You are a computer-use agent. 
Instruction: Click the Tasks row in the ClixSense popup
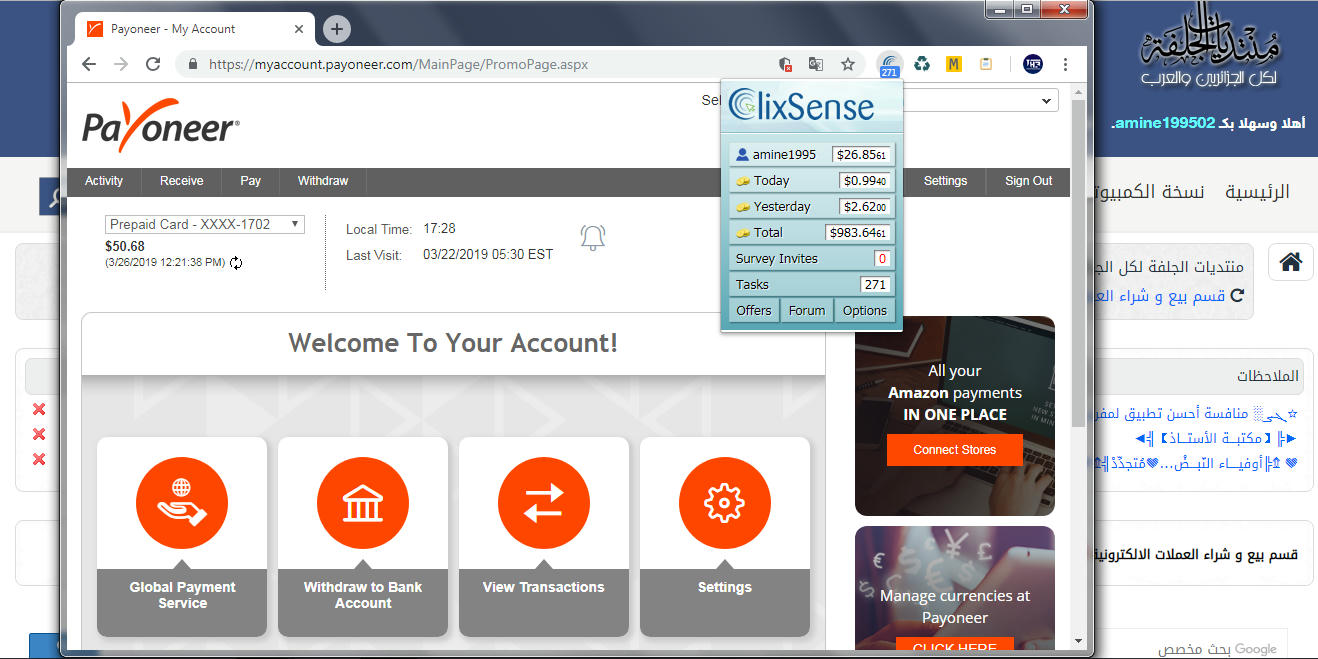coord(812,284)
